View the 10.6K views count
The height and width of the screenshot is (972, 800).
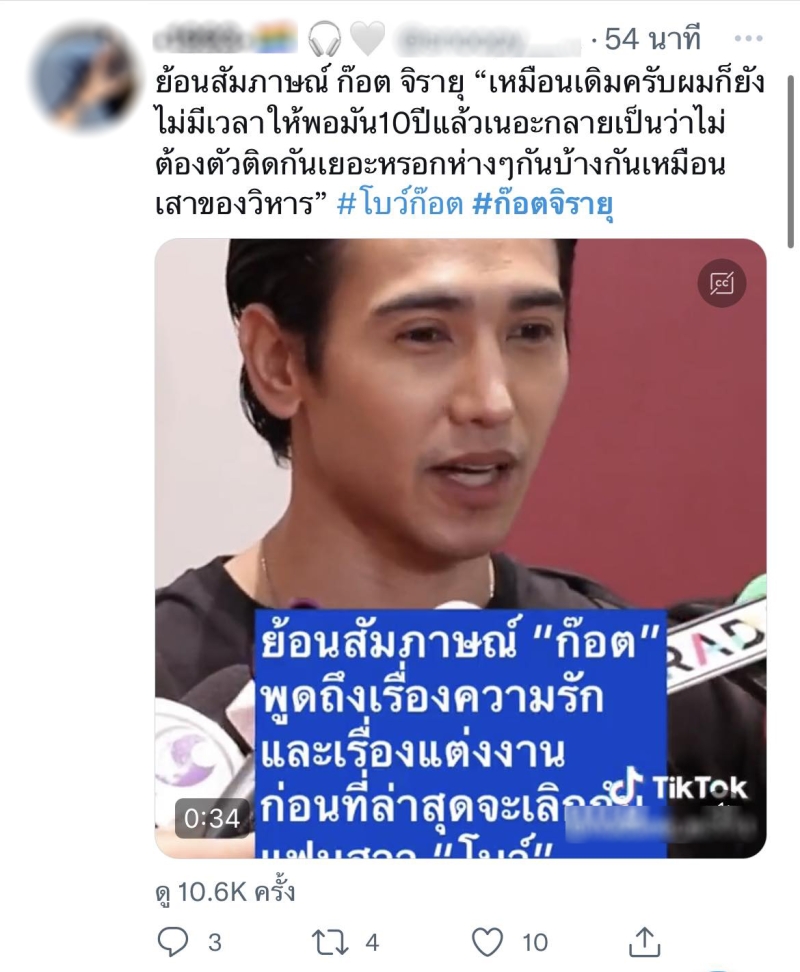[225, 893]
